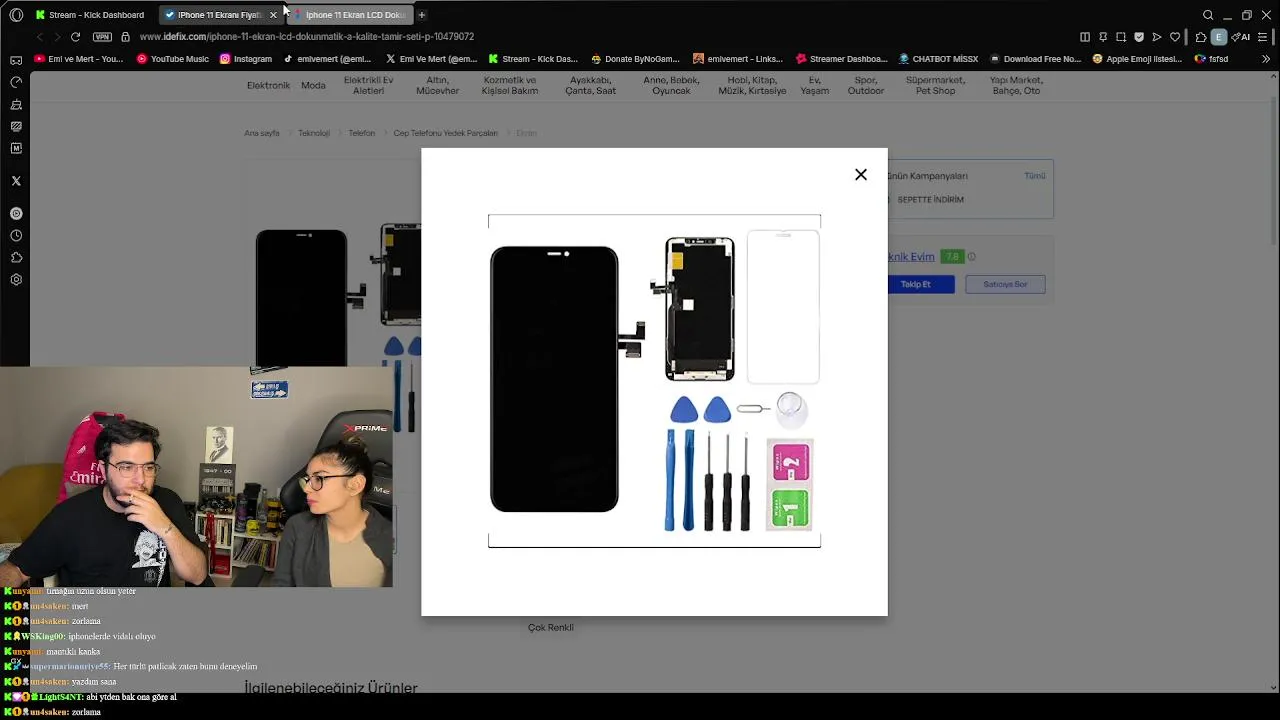
Task: Go forward to next page
Action: pos(57,37)
